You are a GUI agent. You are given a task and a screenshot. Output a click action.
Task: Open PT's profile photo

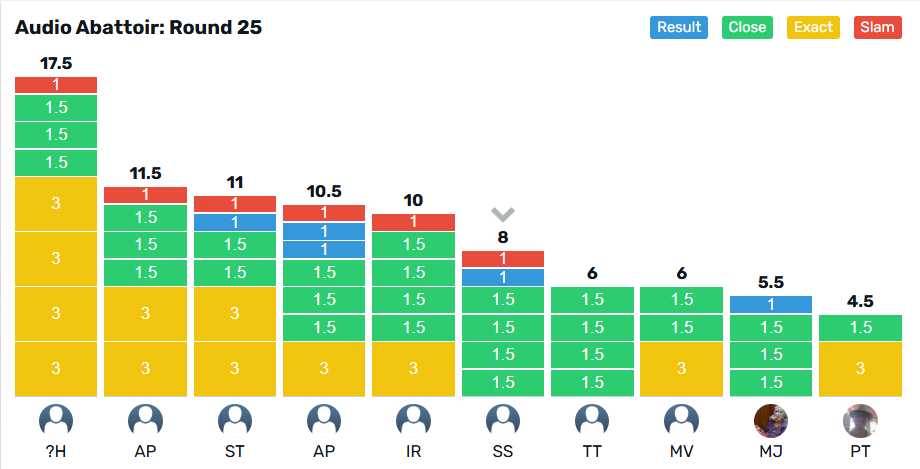pyautogui.click(x=860, y=421)
